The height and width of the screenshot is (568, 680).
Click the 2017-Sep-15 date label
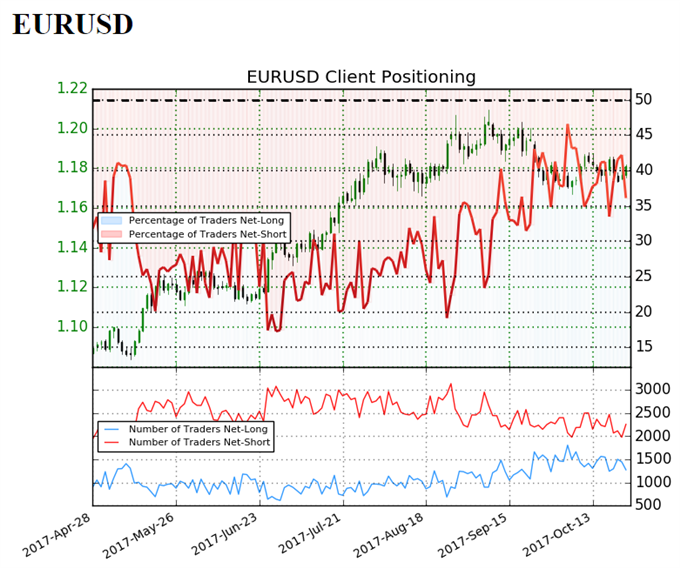473,535
